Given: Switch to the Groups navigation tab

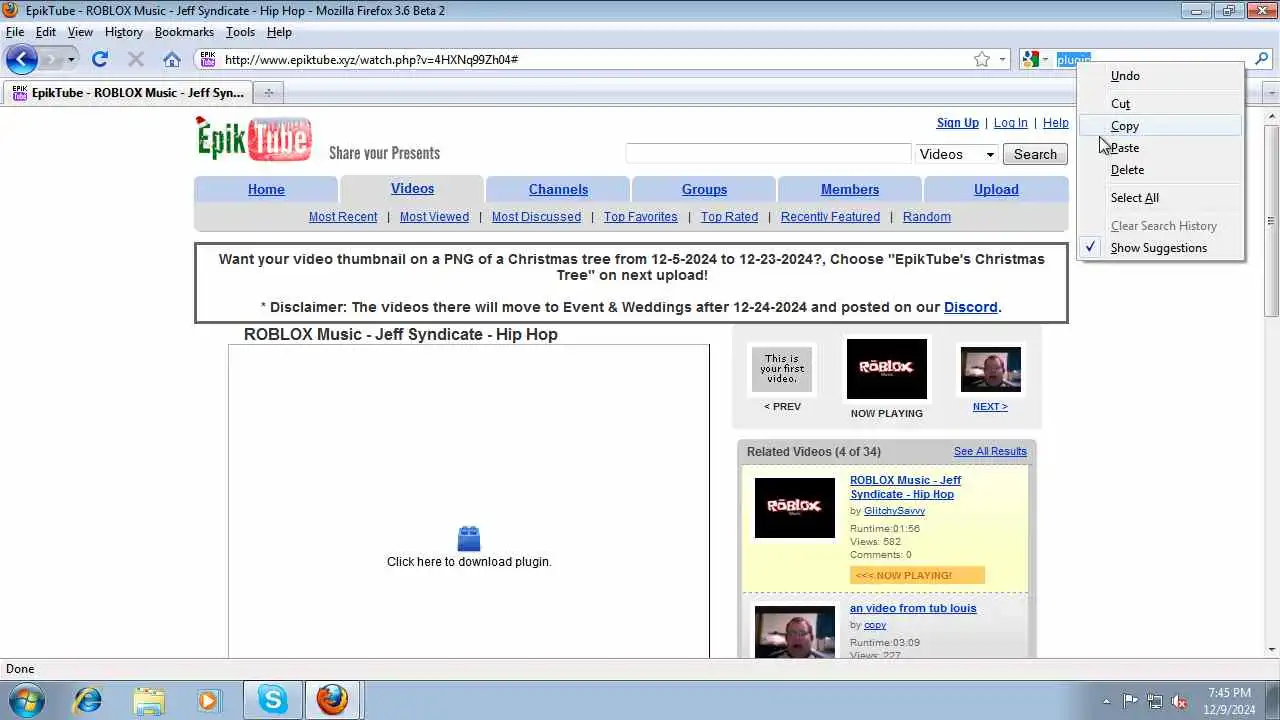Looking at the screenshot, I should click(704, 189).
